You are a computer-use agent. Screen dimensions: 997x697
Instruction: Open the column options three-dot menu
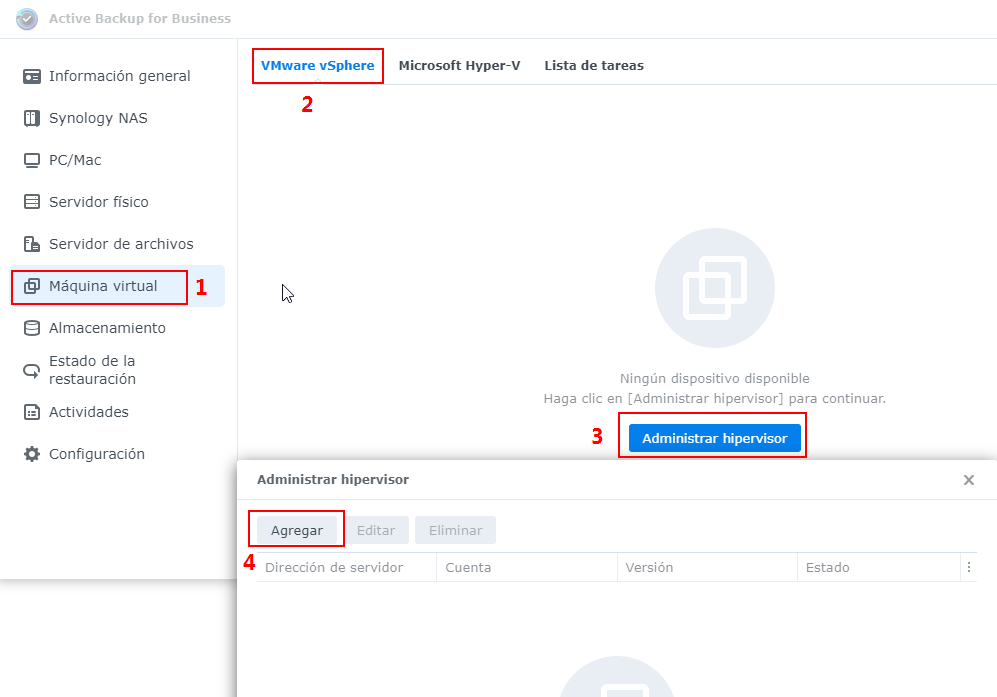coord(968,567)
